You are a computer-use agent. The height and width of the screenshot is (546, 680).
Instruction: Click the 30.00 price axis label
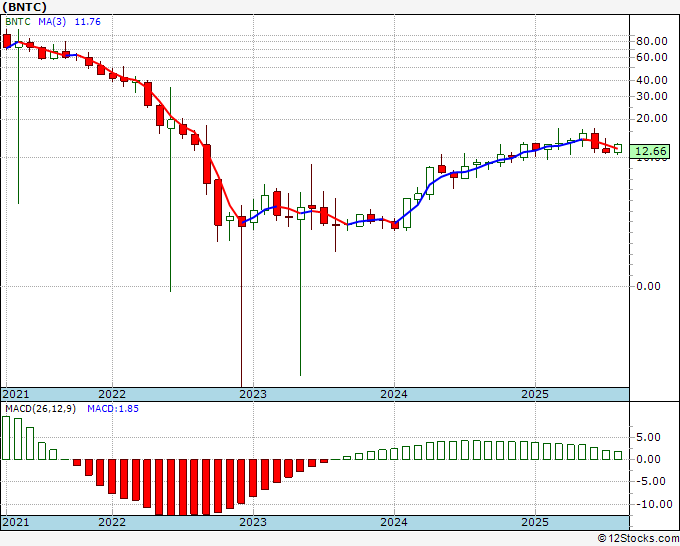tap(651, 96)
